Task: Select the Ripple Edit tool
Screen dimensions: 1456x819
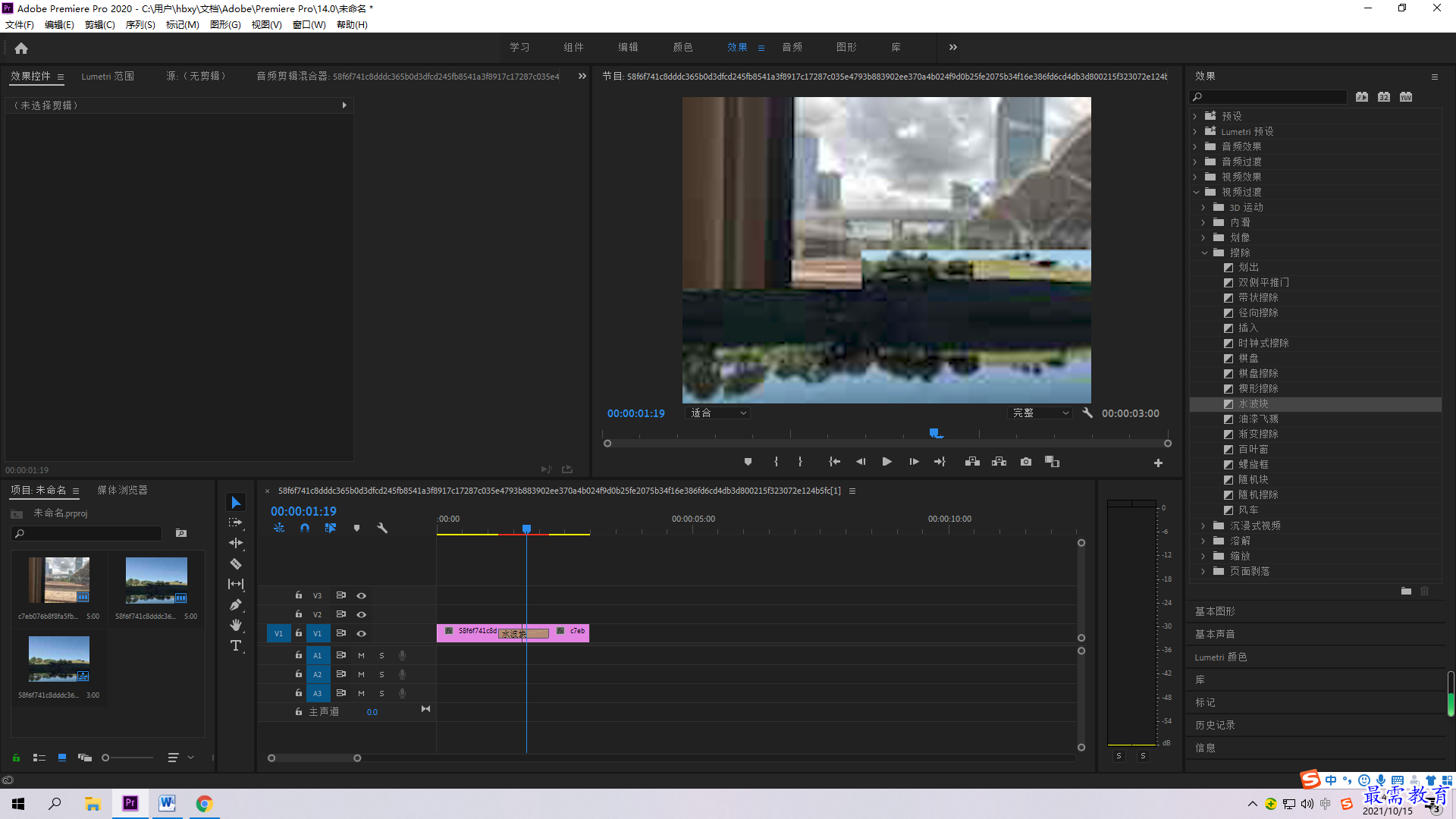Action: tap(236, 543)
